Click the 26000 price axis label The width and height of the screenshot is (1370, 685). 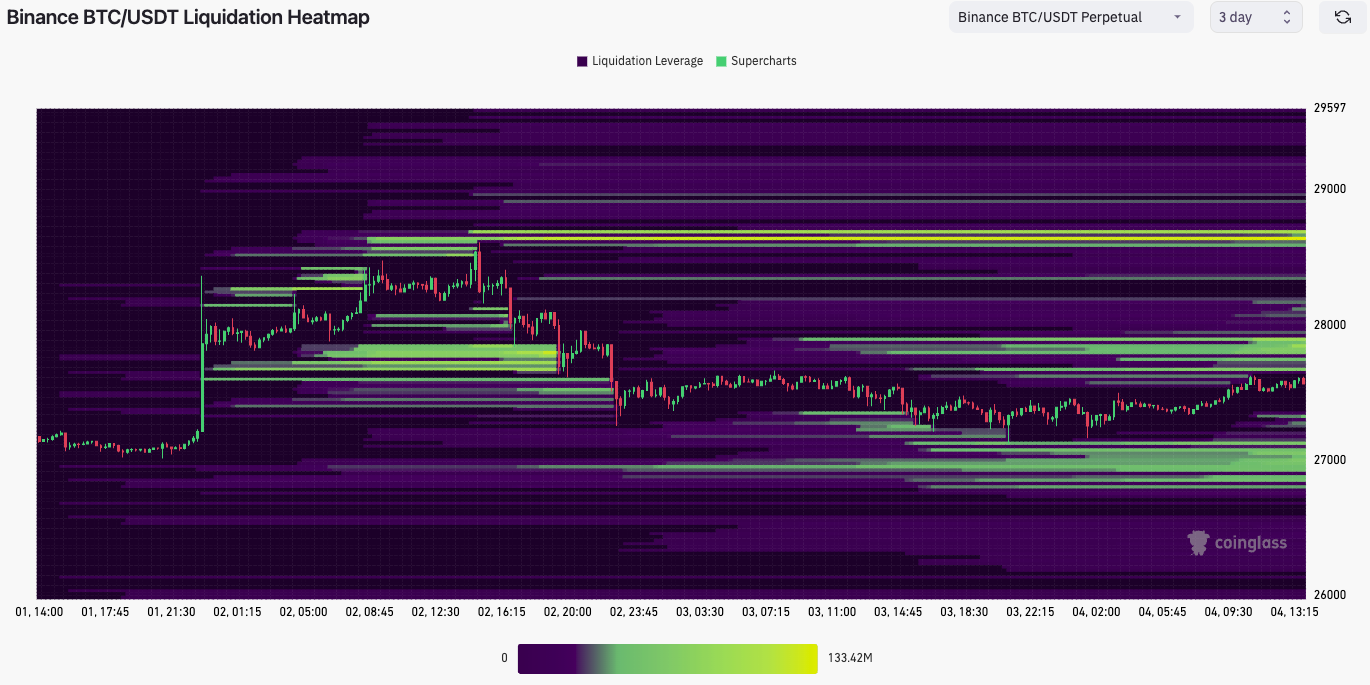click(1329, 595)
